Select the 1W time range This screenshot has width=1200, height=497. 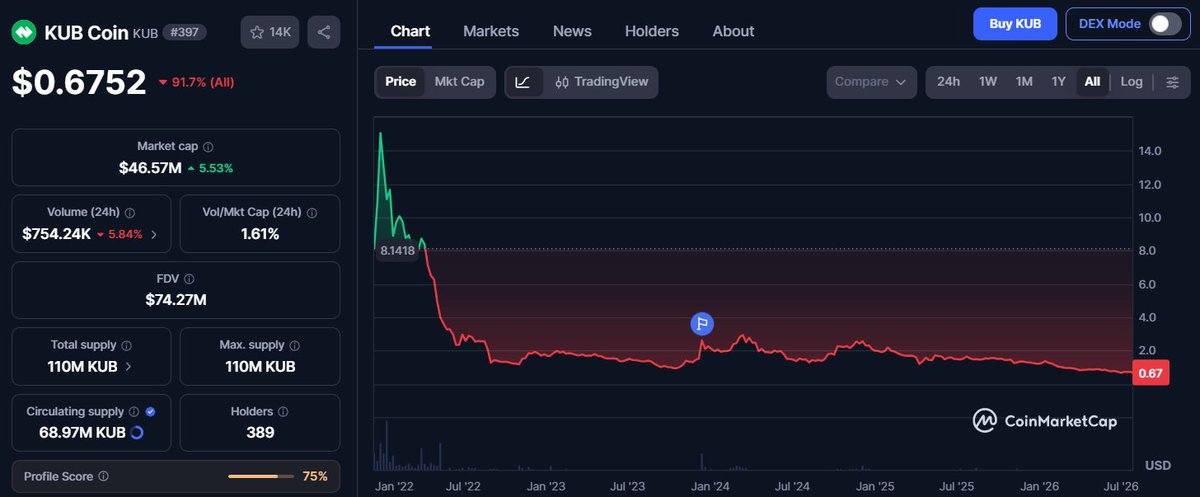[988, 82]
